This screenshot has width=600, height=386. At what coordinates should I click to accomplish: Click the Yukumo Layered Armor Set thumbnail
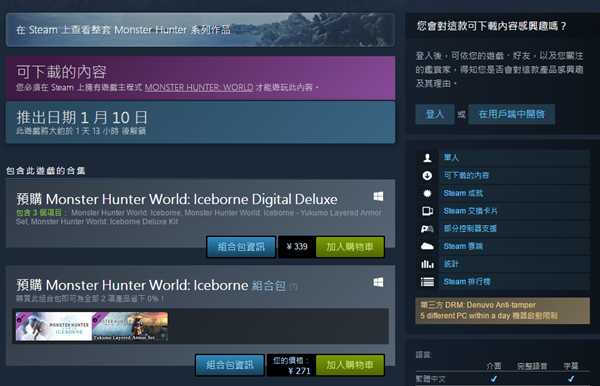coord(130,326)
